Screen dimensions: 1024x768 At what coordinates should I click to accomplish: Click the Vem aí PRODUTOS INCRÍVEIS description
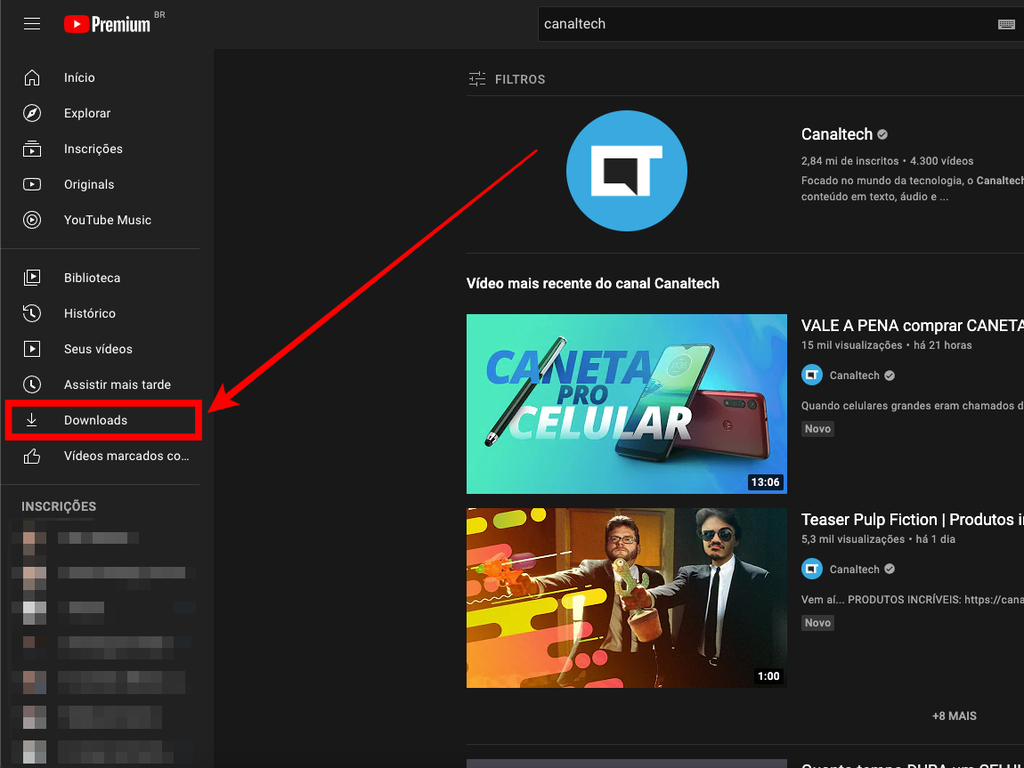pos(912,600)
